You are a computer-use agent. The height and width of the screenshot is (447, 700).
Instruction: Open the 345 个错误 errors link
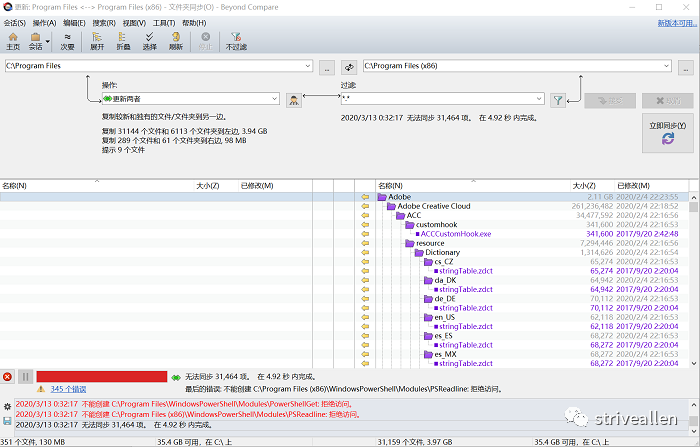coord(68,389)
